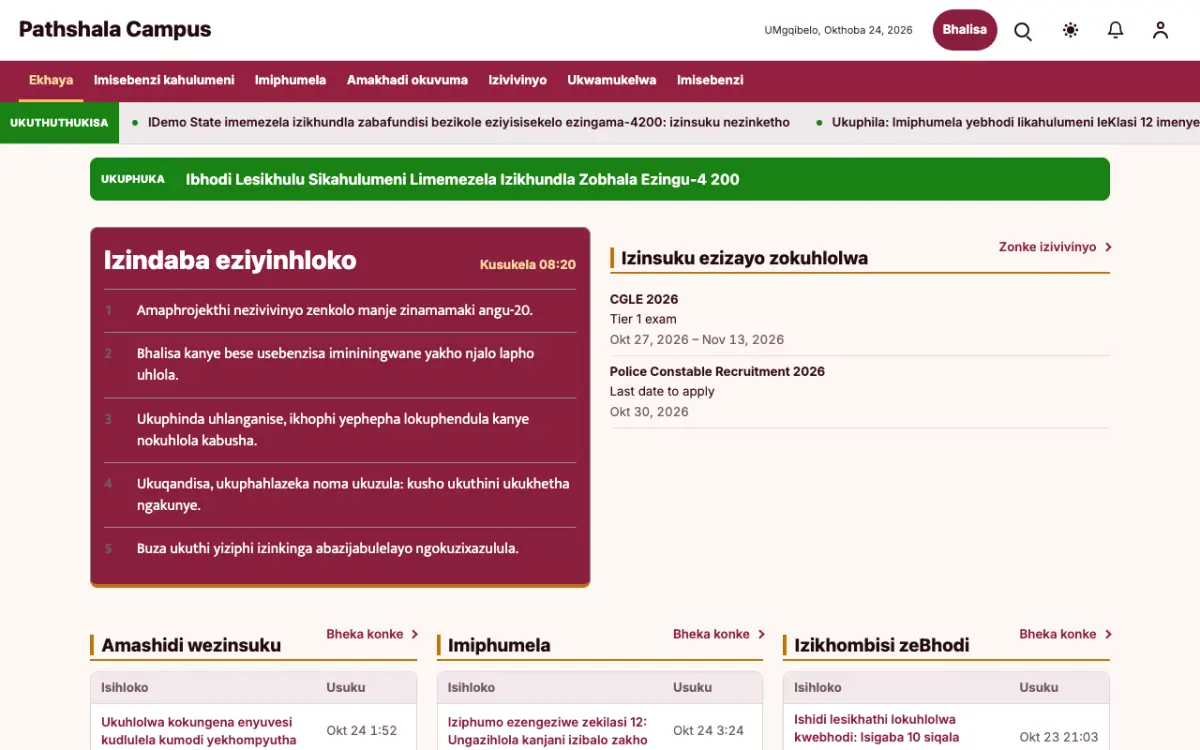Open the green Ukuphuka breaking banner

pos(600,179)
